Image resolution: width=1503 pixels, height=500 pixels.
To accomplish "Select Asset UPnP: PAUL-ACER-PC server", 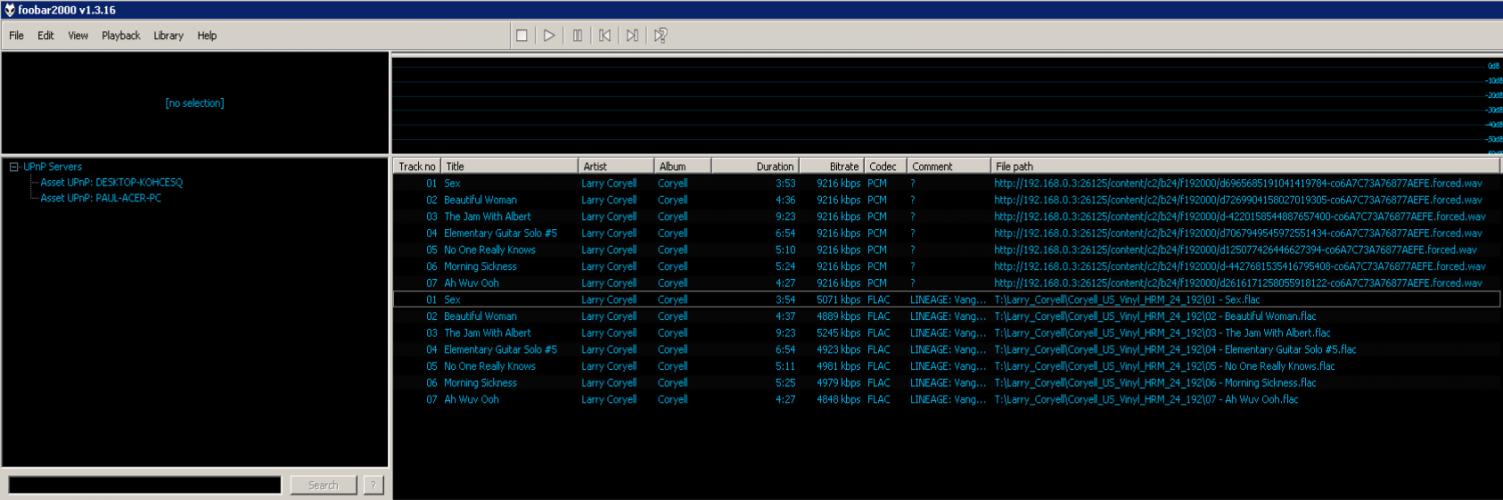I will pyautogui.click(x=101, y=198).
